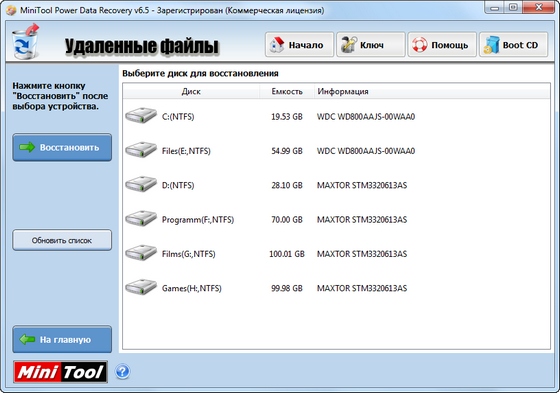
Task: Select the Films(G:,NTFS) drive row
Action: tap(336, 254)
